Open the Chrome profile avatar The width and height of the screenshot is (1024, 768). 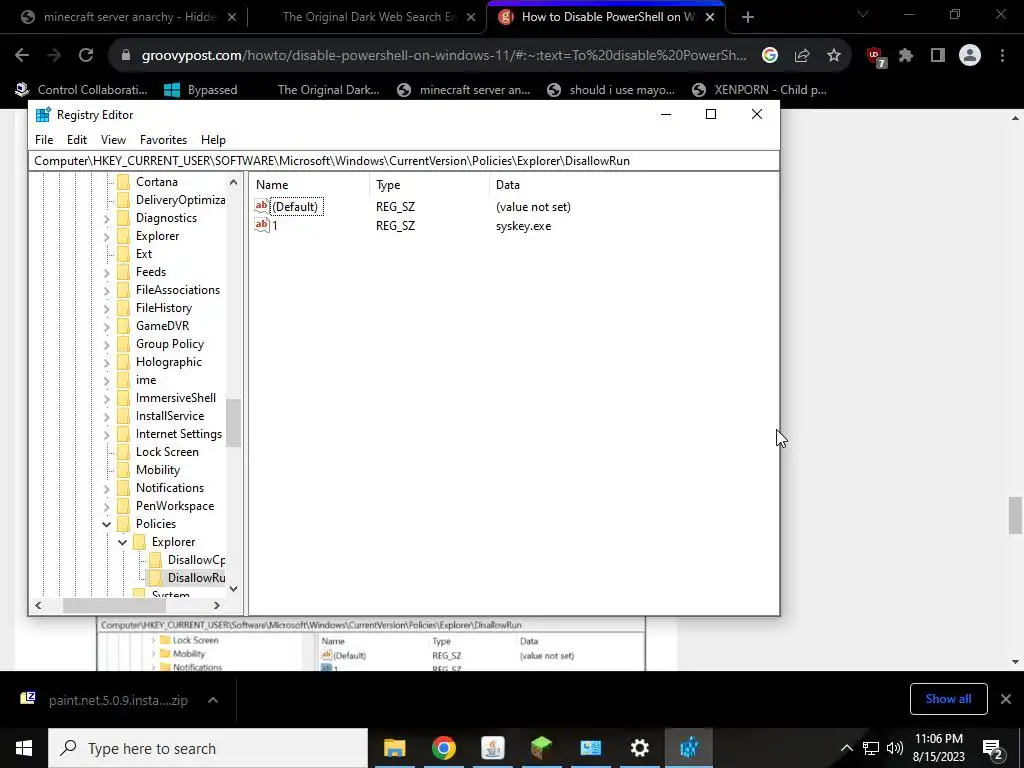(x=970, y=56)
